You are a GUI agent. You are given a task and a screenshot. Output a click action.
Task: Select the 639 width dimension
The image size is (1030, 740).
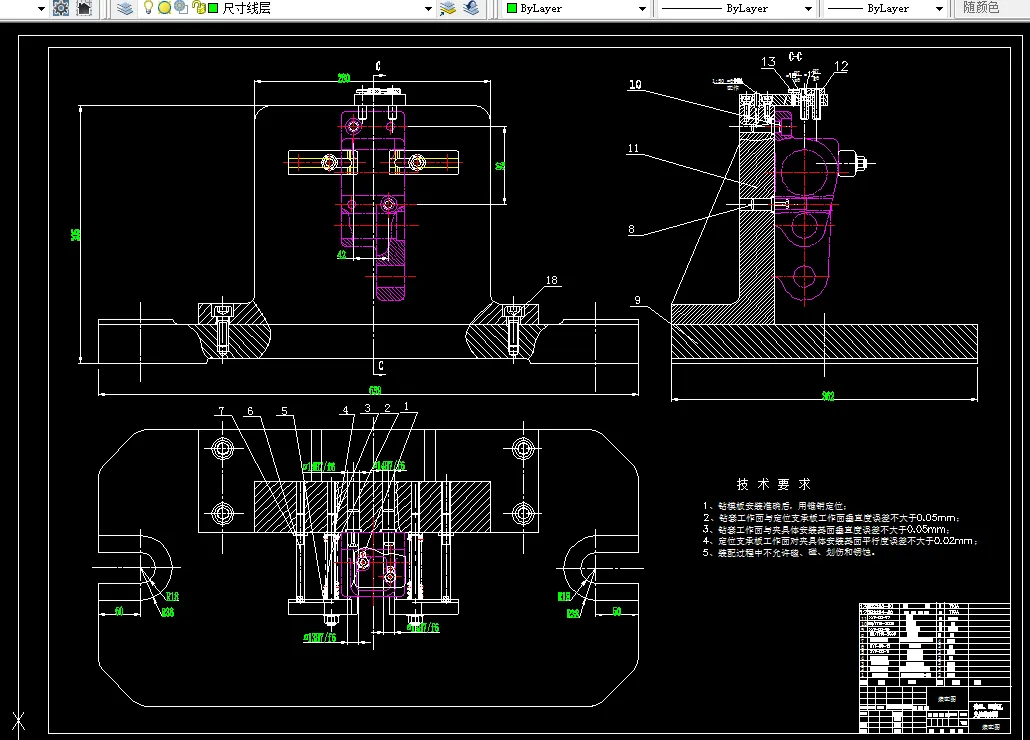[x=375, y=390]
